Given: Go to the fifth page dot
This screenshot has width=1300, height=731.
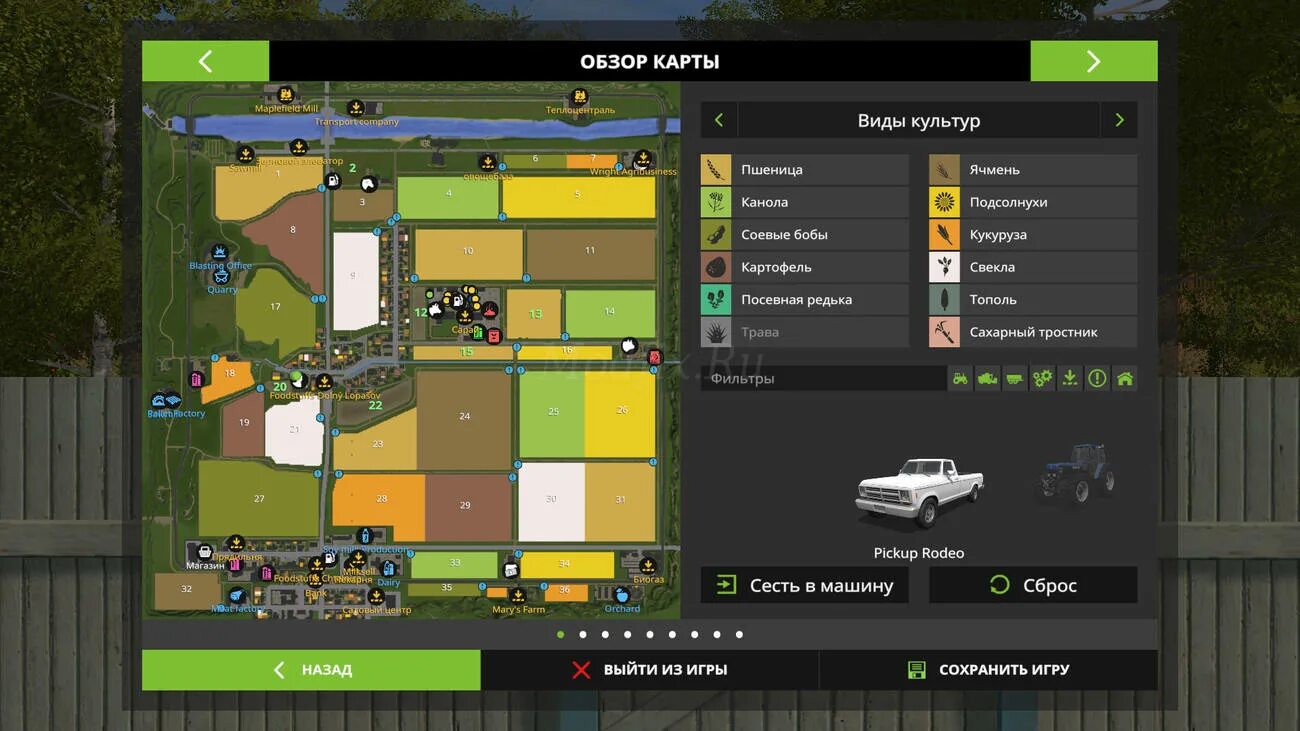Looking at the screenshot, I should 650,634.
